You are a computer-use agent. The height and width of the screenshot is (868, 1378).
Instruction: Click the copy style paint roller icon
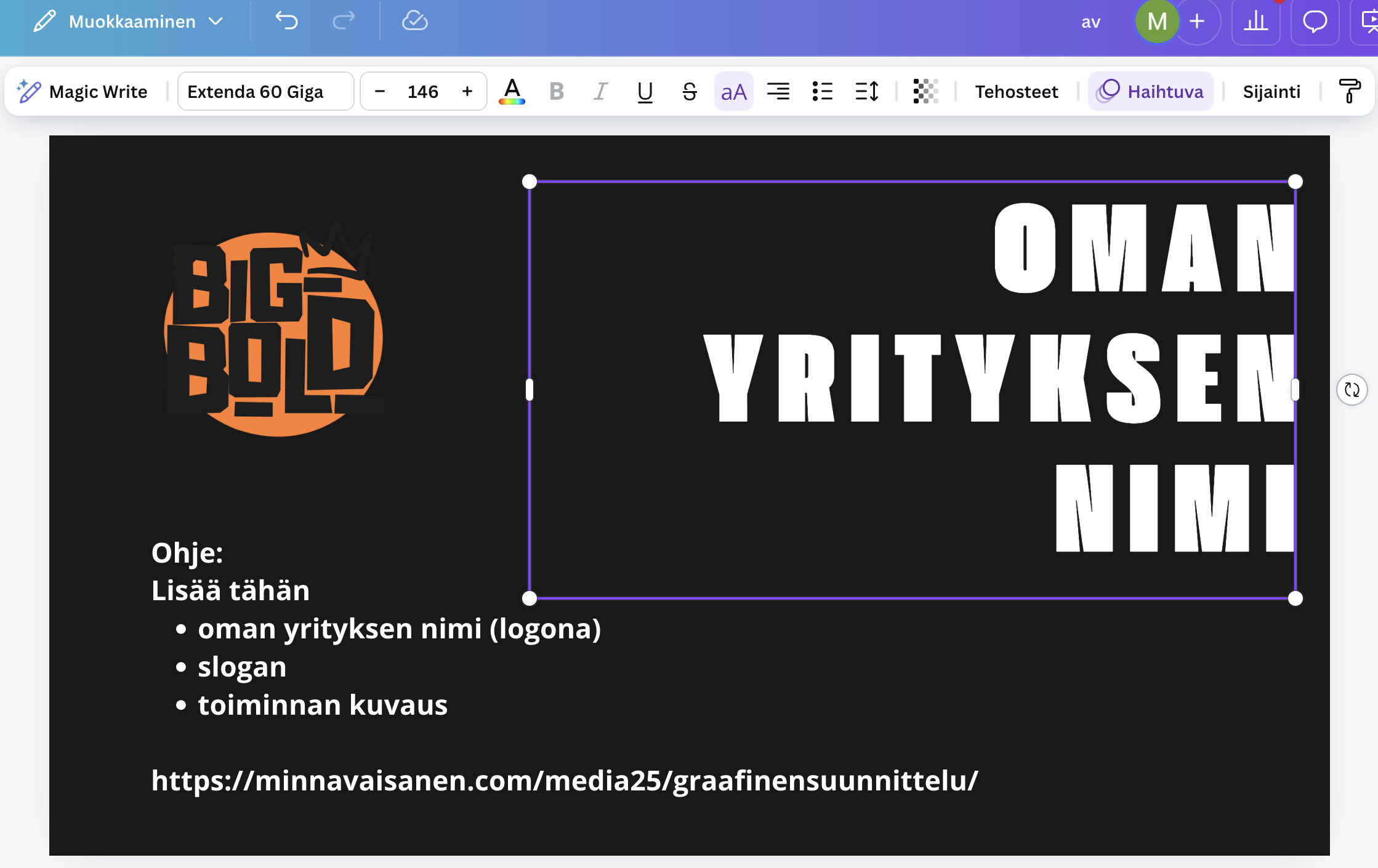coord(1350,91)
